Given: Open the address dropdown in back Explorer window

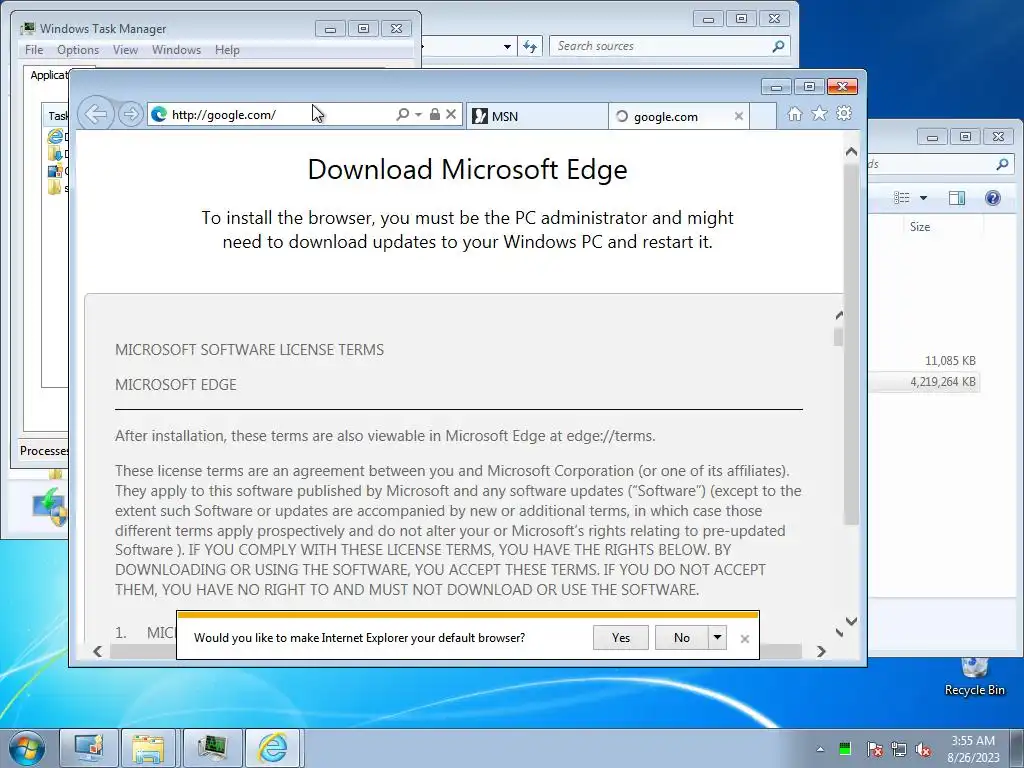Looking at the screenshot, I should pyautogui.click(x=507, y=46).
